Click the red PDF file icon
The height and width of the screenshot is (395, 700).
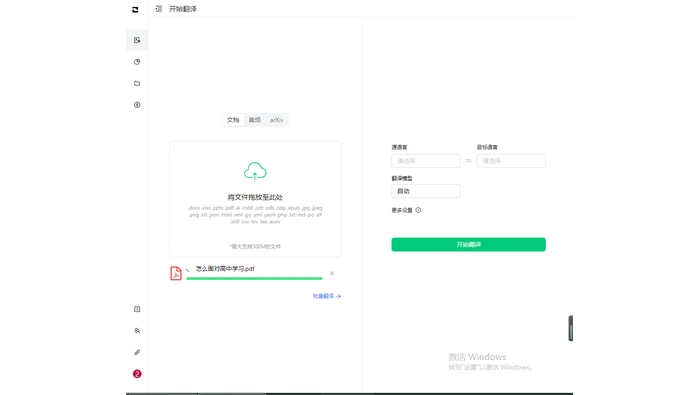[176, 273]
